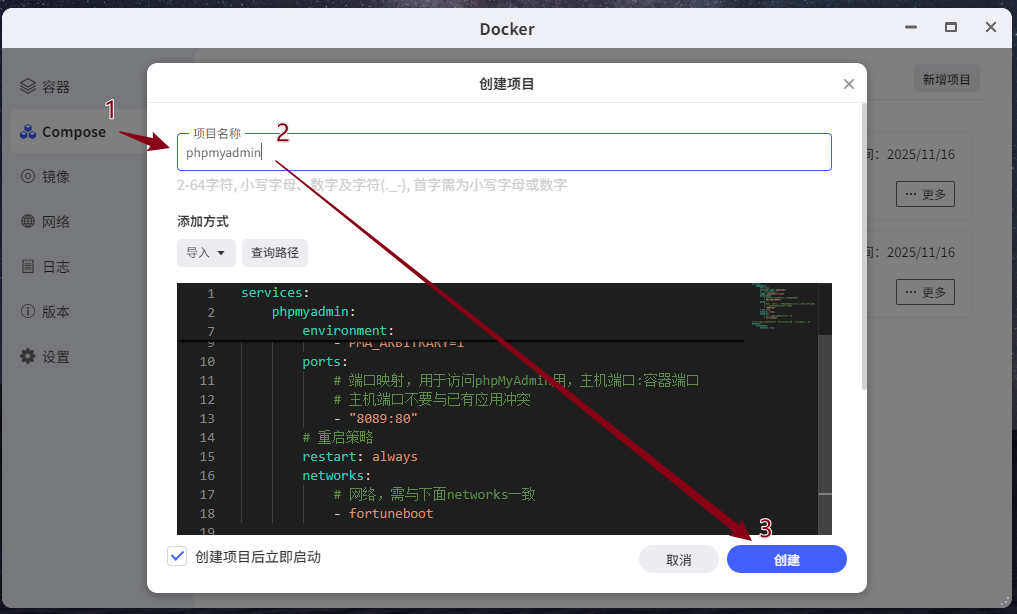Viewport: 1017px width, 614px height.
Task: Close the 创建项目 dialog with the X icon
Action: (849, 85)
